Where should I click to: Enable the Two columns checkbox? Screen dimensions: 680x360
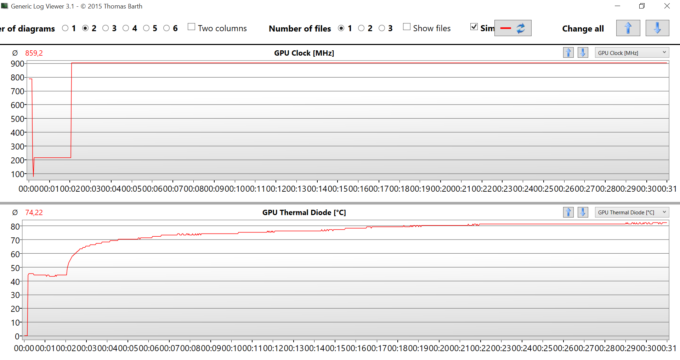pos(191,27)
